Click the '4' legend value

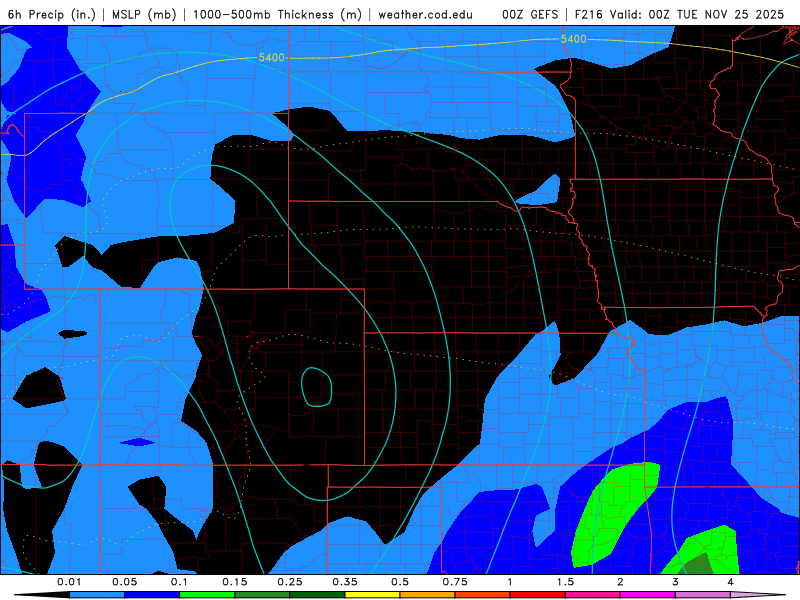(x=731, y=582)
